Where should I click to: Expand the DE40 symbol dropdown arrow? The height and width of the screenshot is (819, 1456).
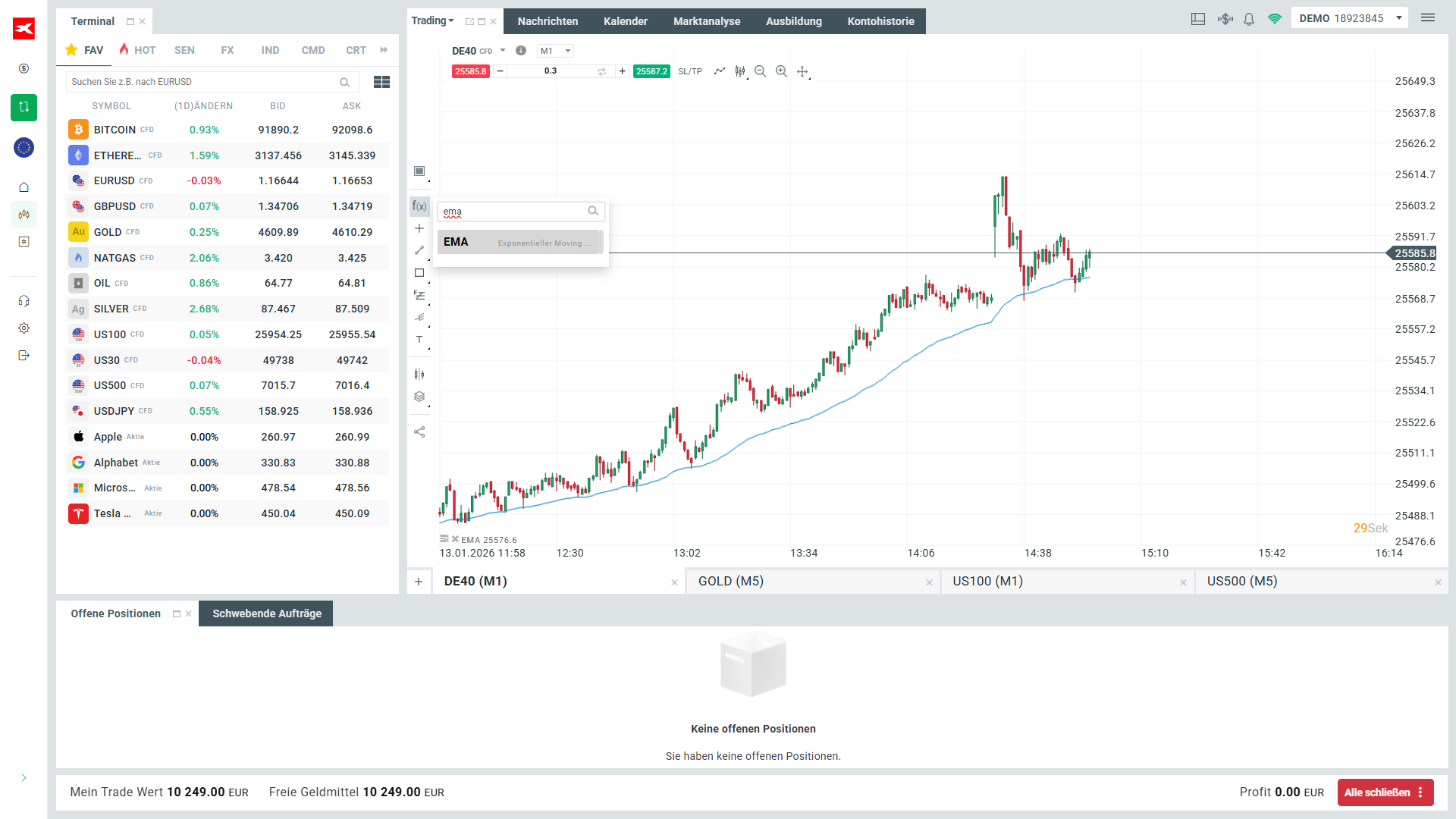(503, 51)
